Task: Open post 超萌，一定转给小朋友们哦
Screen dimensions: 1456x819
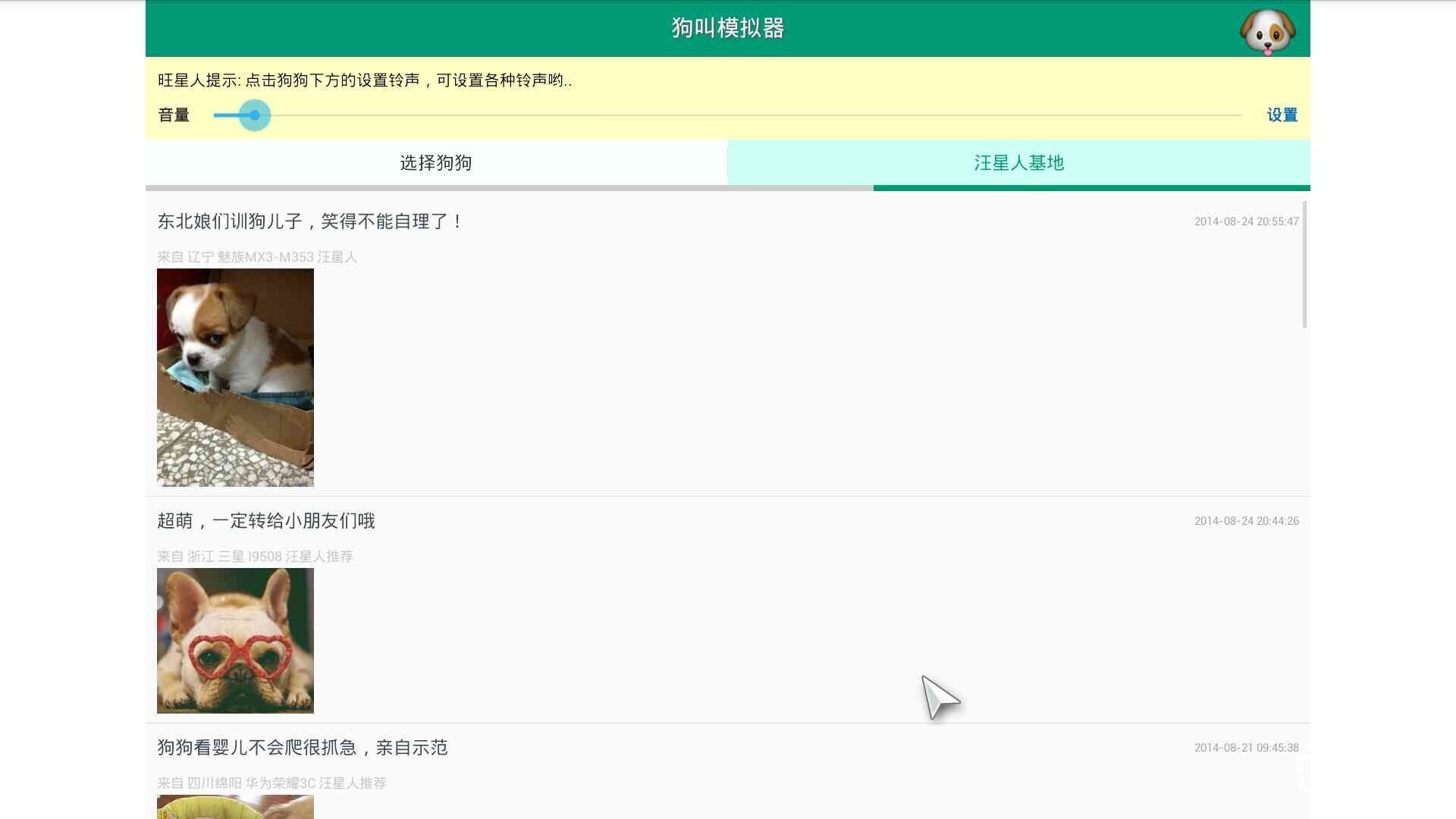Action: click(x=266, y=521)
